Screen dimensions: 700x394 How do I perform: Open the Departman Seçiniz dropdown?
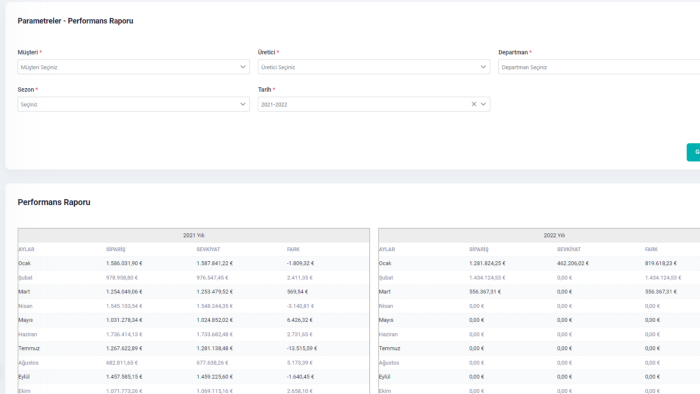(599, 67)
